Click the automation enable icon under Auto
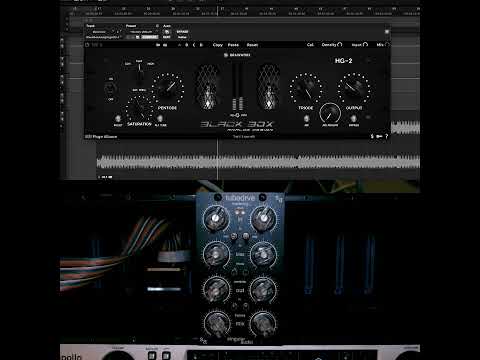 click(x=167, y=32)
